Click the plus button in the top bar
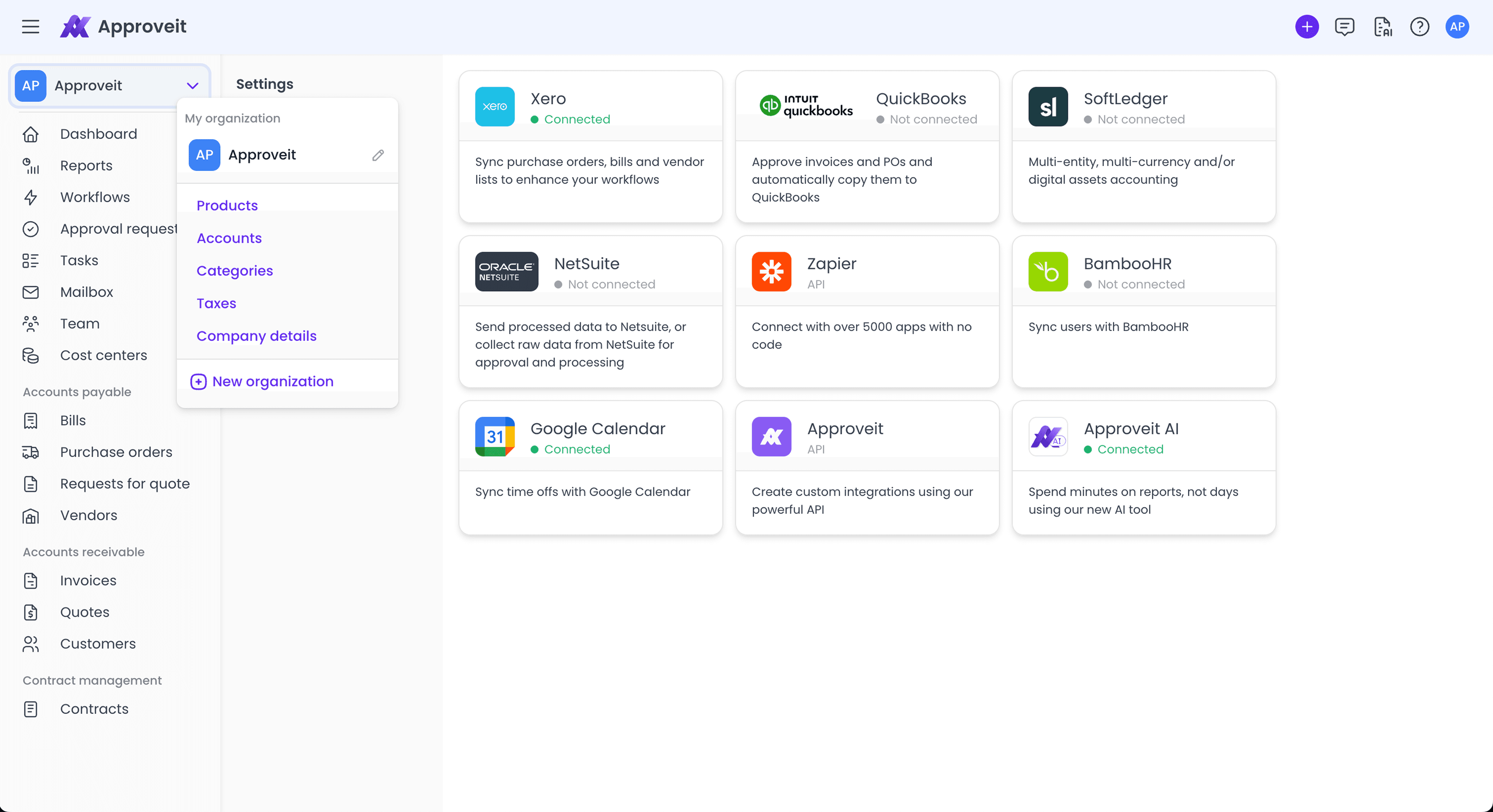The height and width of the screenshot is (812, 1493). 1307,27
